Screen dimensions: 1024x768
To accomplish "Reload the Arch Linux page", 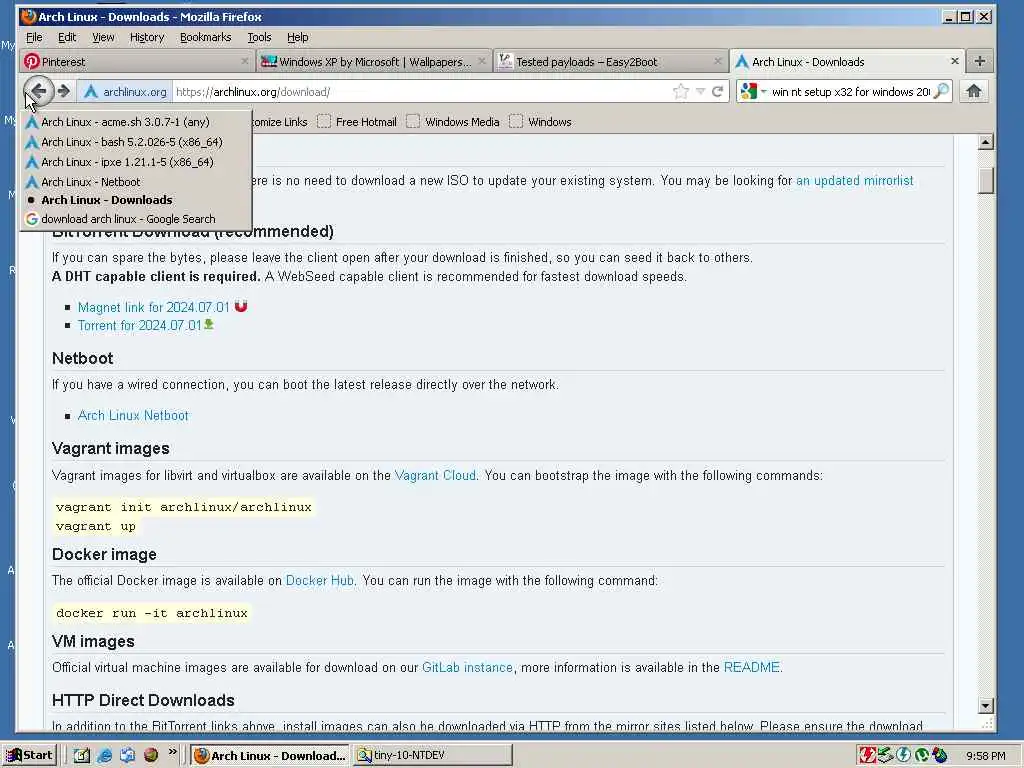I will (717, 91).
